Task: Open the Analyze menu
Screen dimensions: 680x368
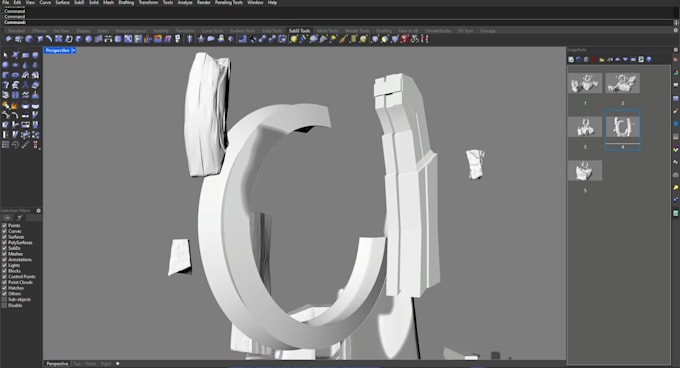Action: point(185,3)
